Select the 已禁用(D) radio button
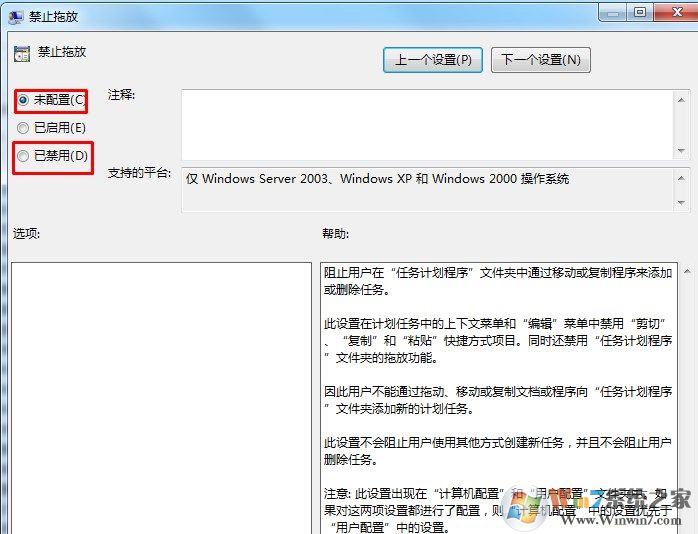The width and height of the screenshot is (698, 534). click(23, 156)
